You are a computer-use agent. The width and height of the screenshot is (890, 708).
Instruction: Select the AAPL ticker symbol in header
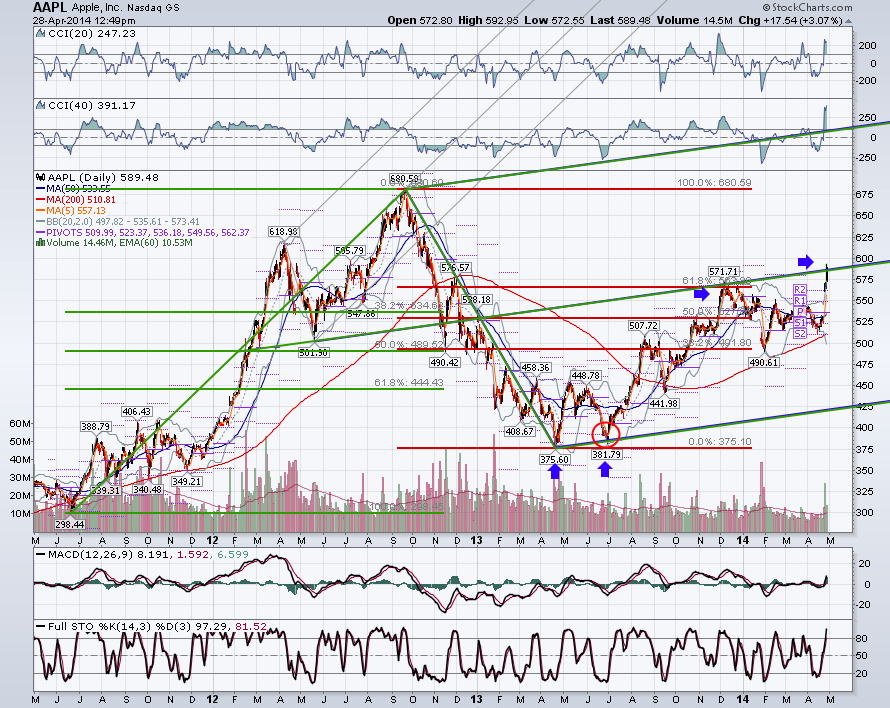[50, 7]
